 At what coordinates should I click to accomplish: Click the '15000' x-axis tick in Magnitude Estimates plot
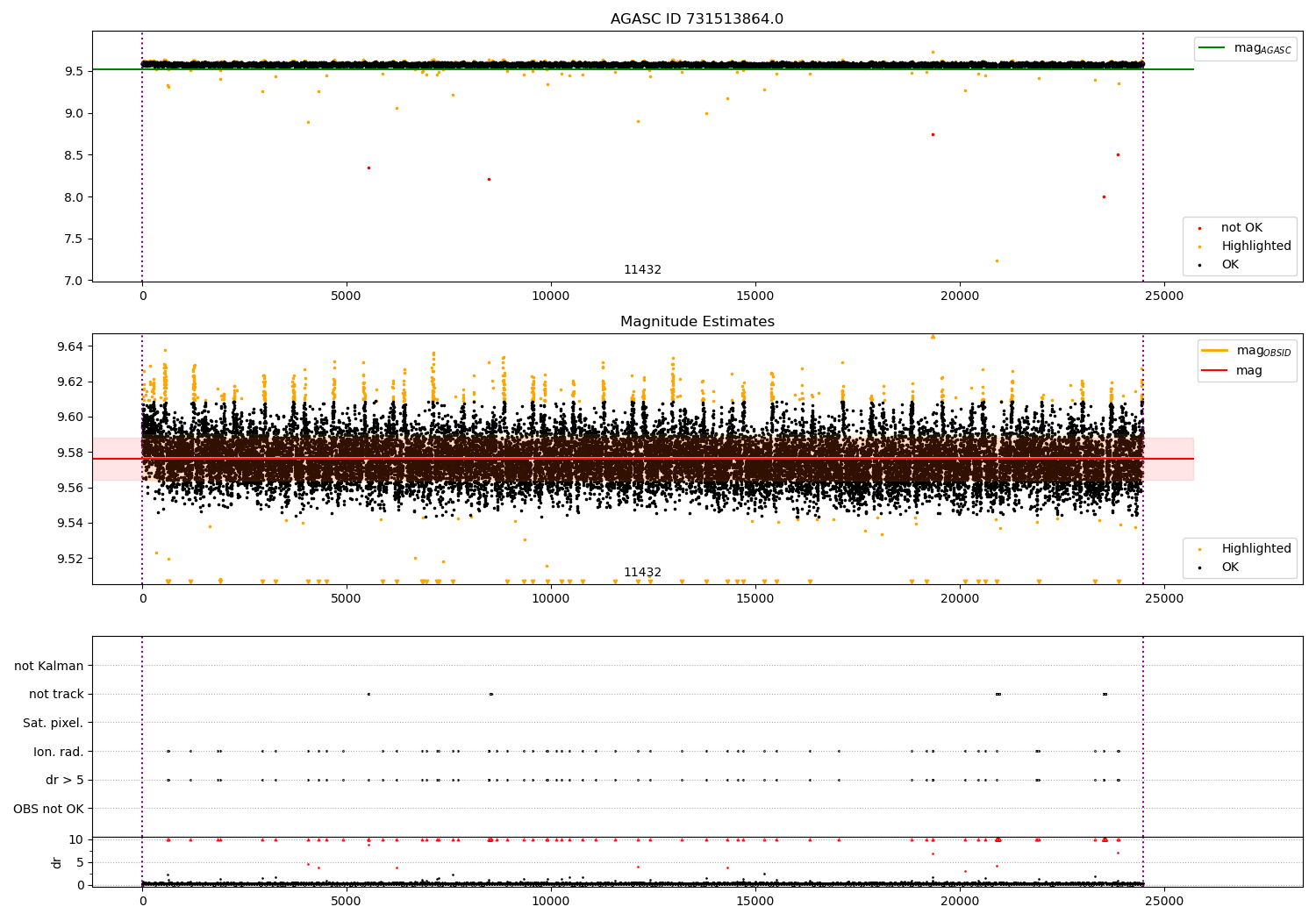tap(755, 599)
